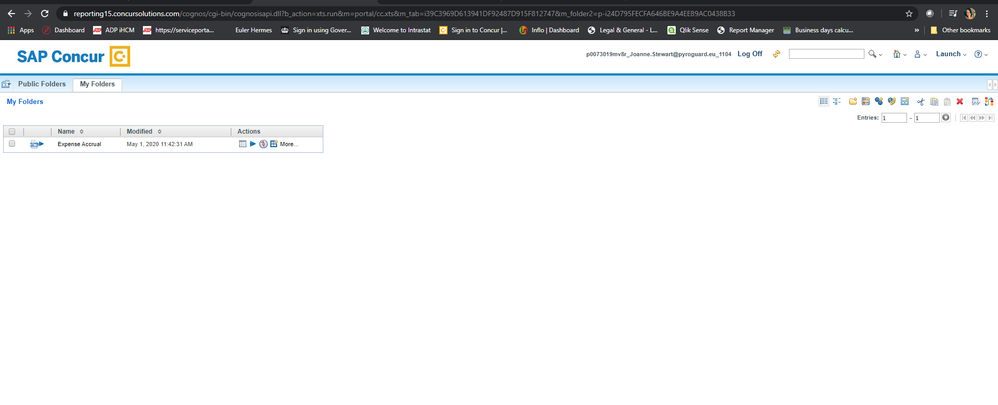Image resolution: width=998 pixels, height=405 pixels.
Task: Show more bookmarks chevron
Action: (917, 30)
